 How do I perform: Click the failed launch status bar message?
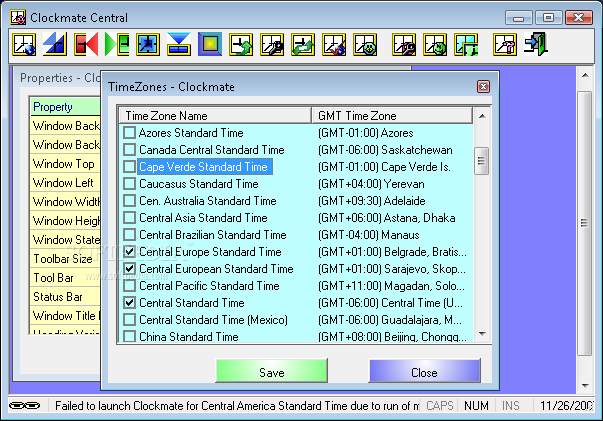coord(237,406)
